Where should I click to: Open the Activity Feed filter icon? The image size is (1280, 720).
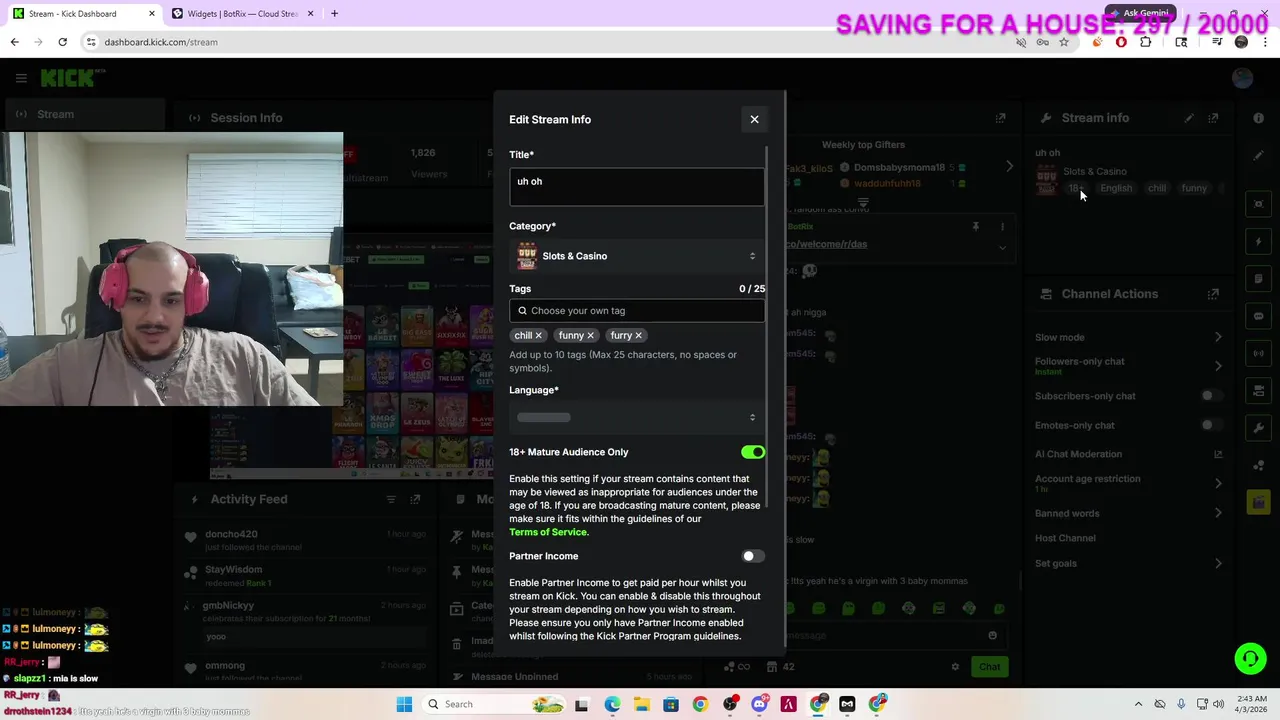point(391,499)
